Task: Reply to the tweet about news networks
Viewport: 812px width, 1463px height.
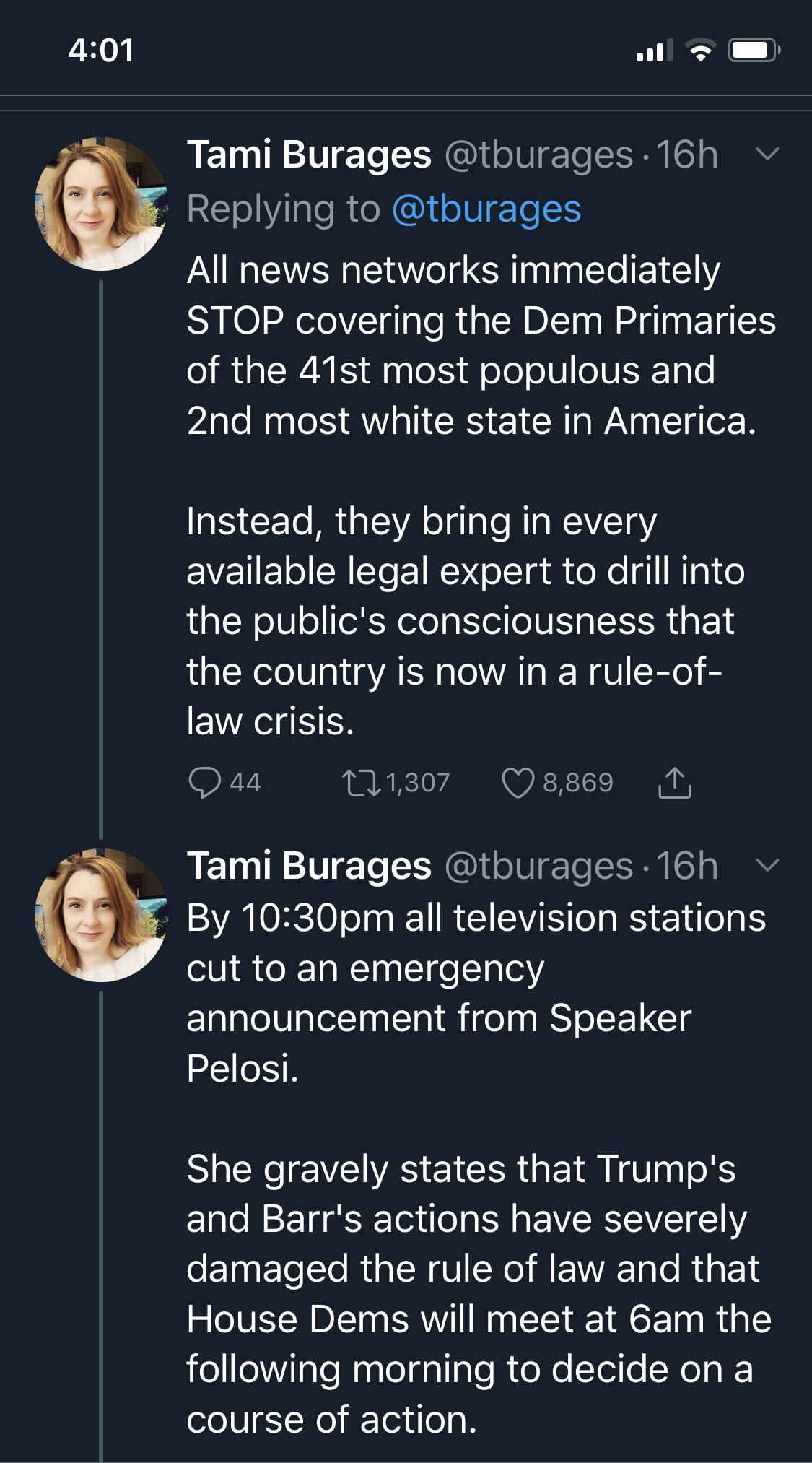Action: [x=204, y=783]
